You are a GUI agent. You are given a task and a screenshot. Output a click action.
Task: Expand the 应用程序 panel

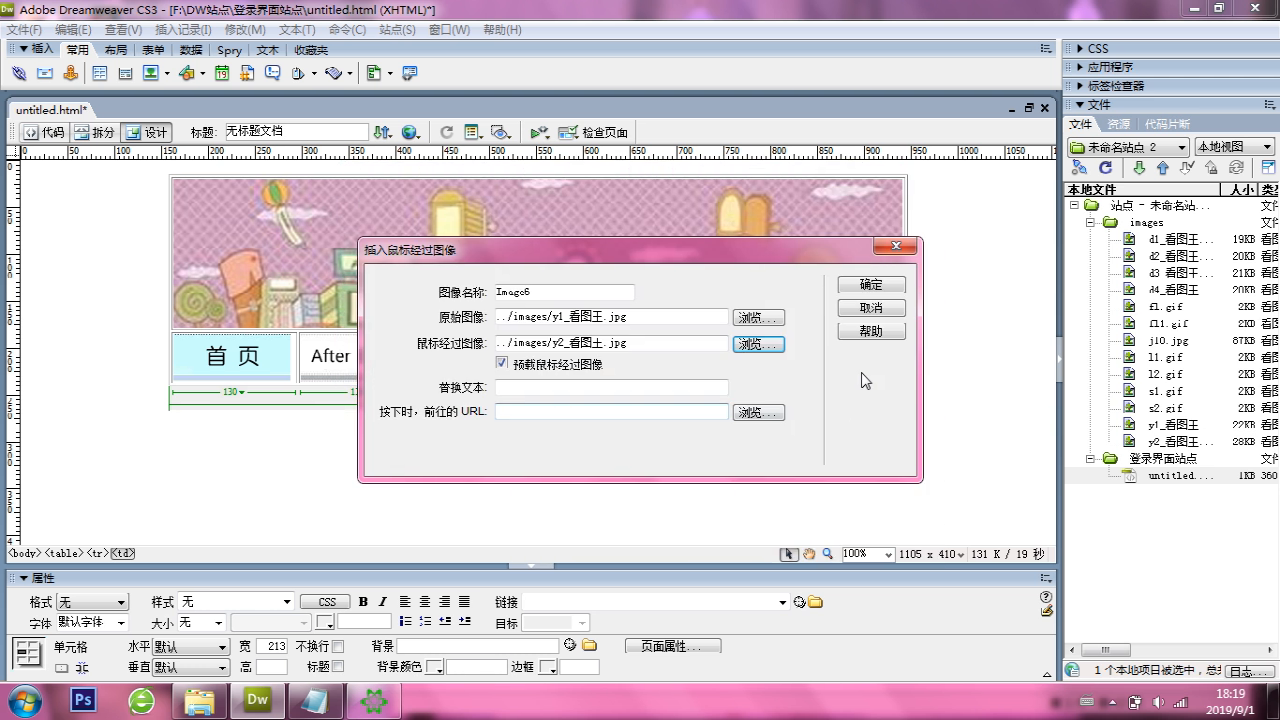(1079, 67)
